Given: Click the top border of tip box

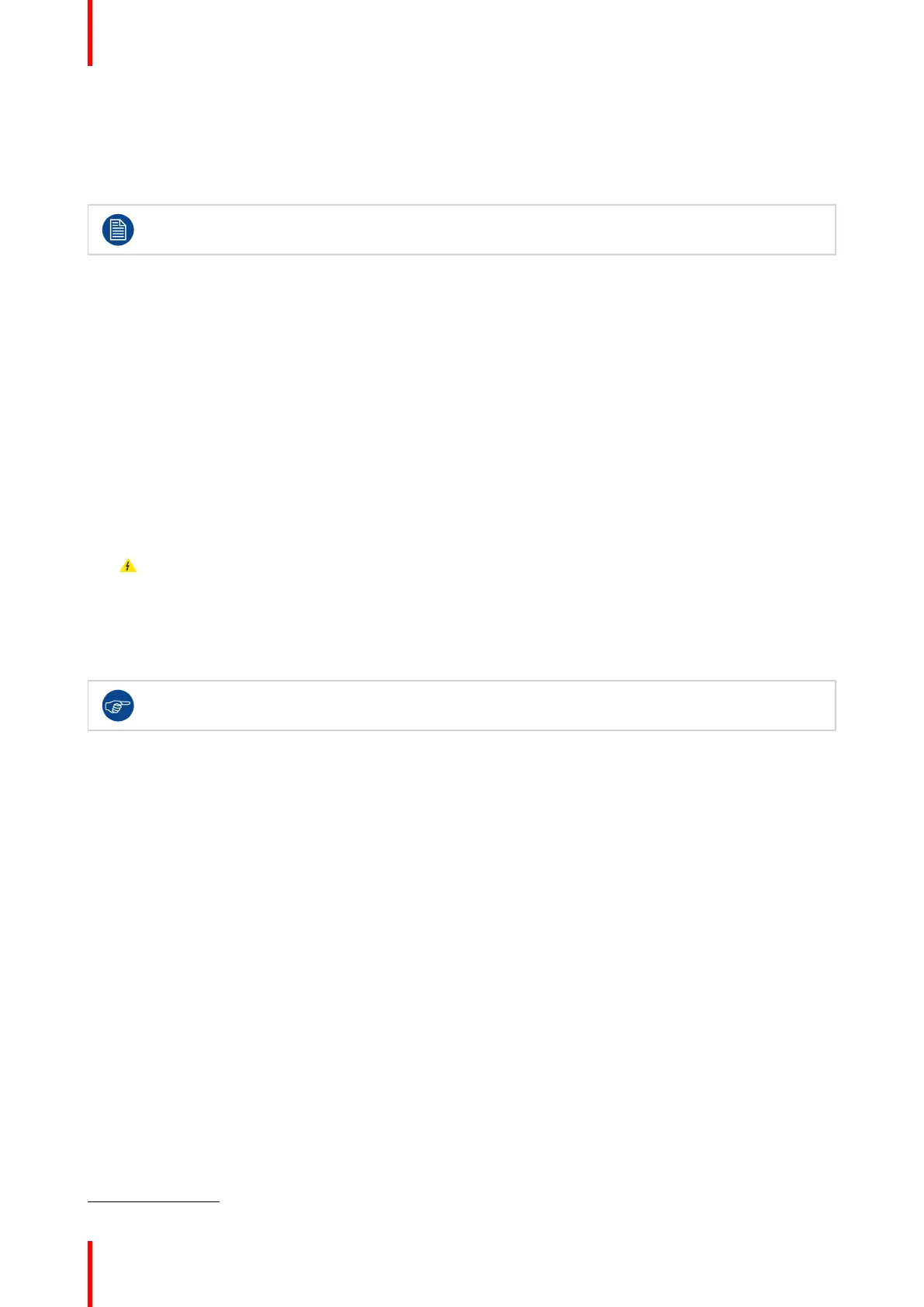Looking at the screenshot, I should click(462, 681).
